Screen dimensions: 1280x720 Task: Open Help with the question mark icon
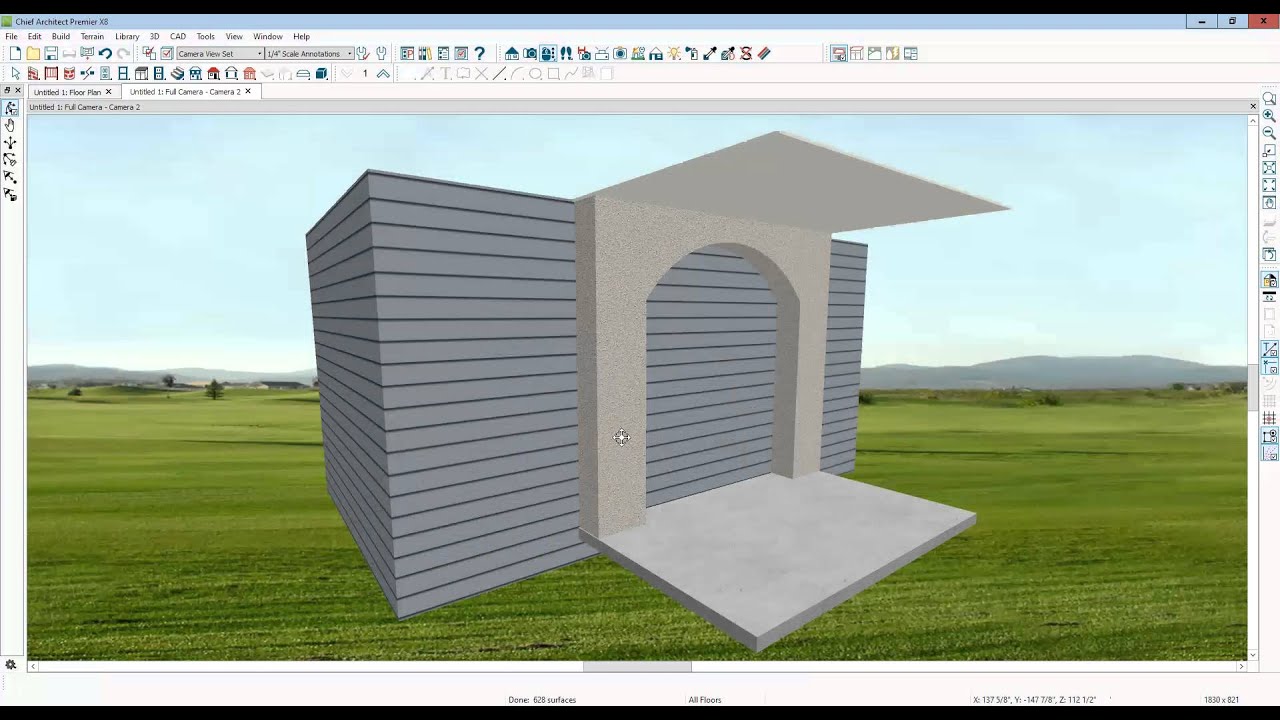click(479, 53)
